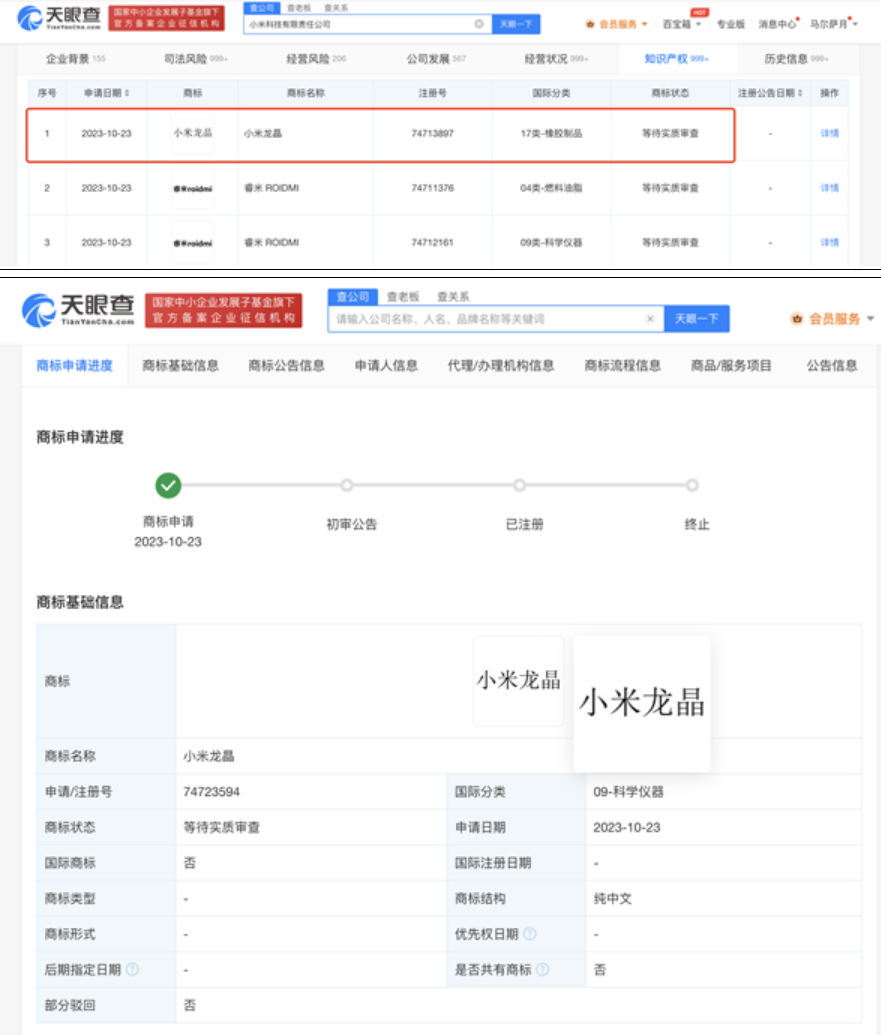Switch to the 经营状况 tab
The width and height of the screenshot is (881, 1035).
point(556,59)
